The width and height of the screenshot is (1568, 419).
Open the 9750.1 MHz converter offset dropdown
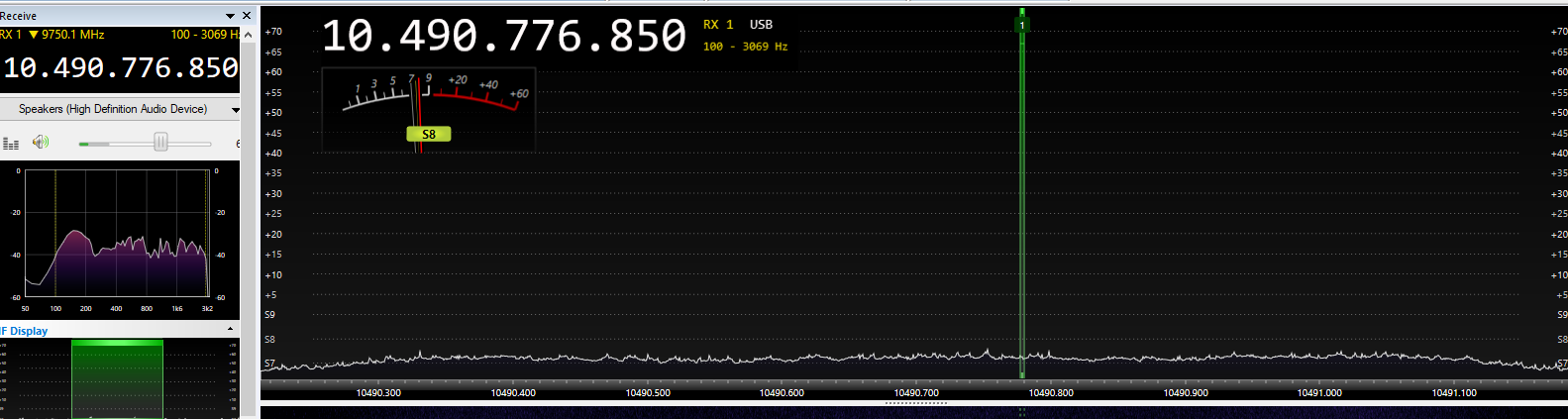[34, 35]
